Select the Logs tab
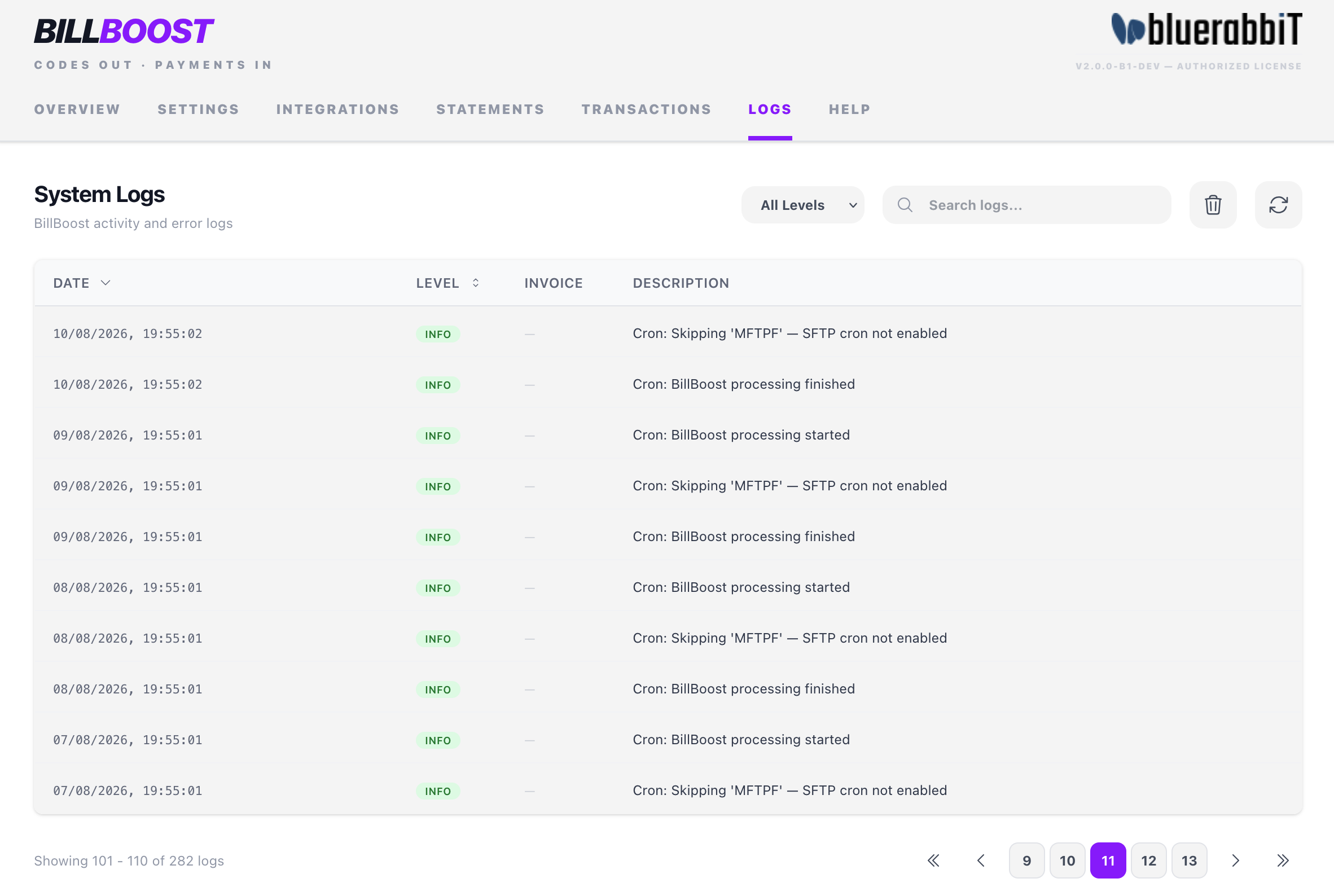1334x896 pixels. click(770, 109)
